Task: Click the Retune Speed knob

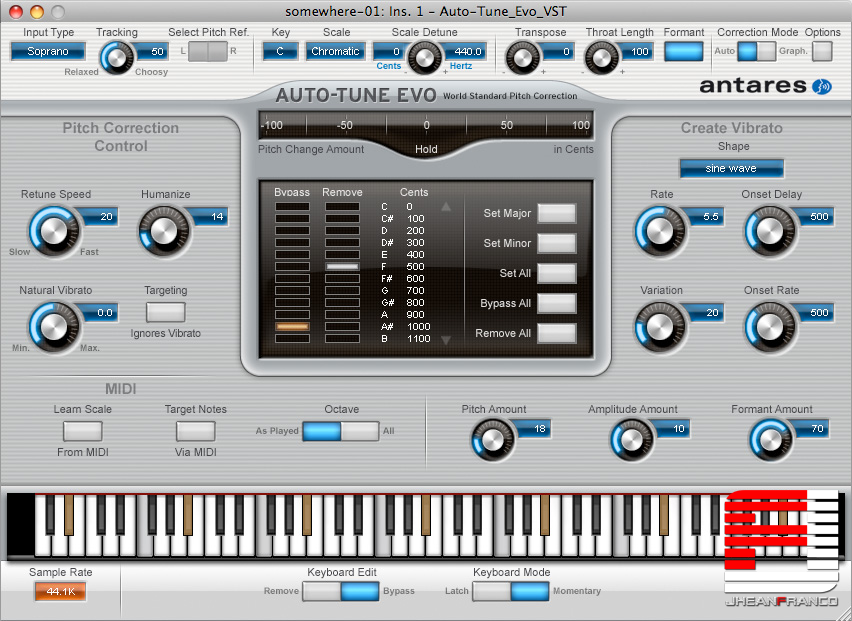Action: pos(54,231)
